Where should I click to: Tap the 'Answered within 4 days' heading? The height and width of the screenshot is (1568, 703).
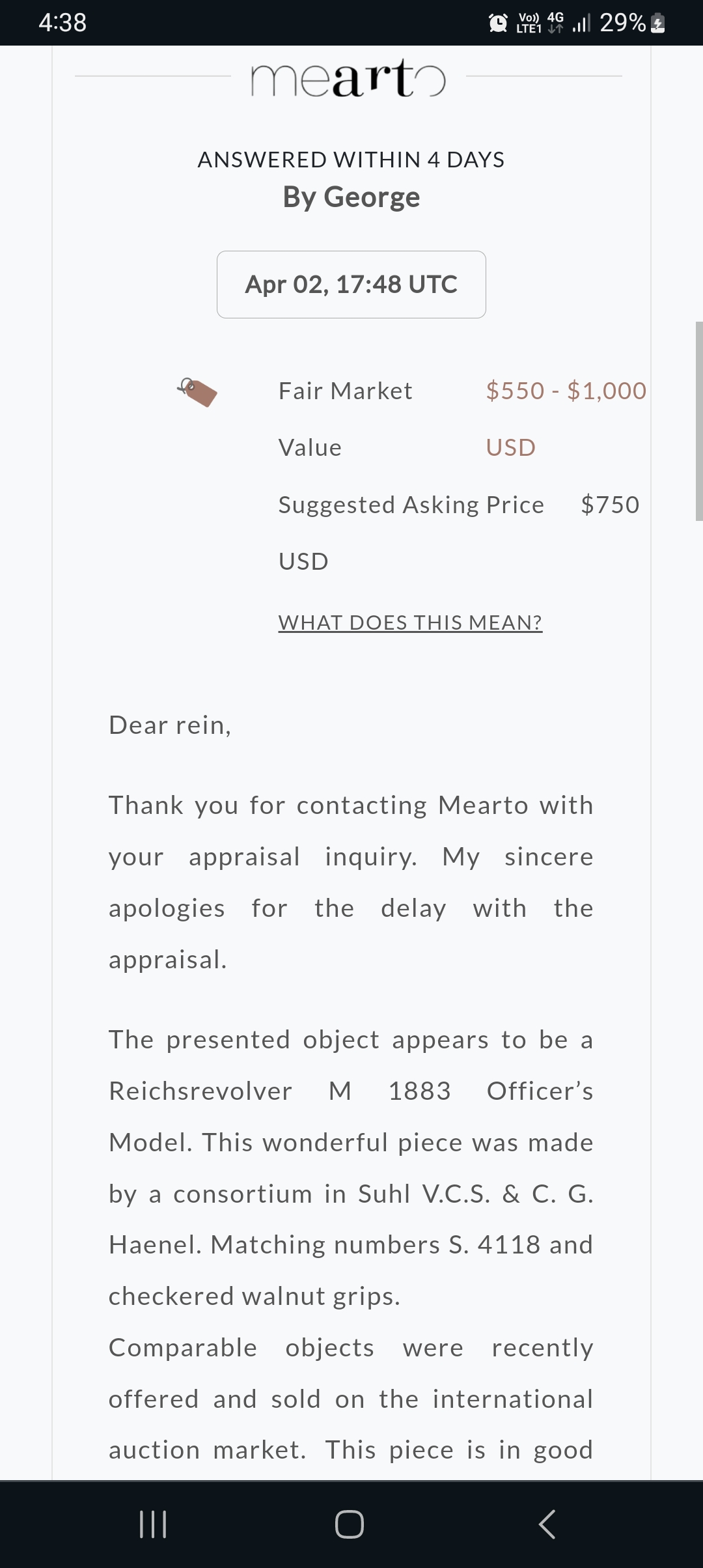(351, 160)
